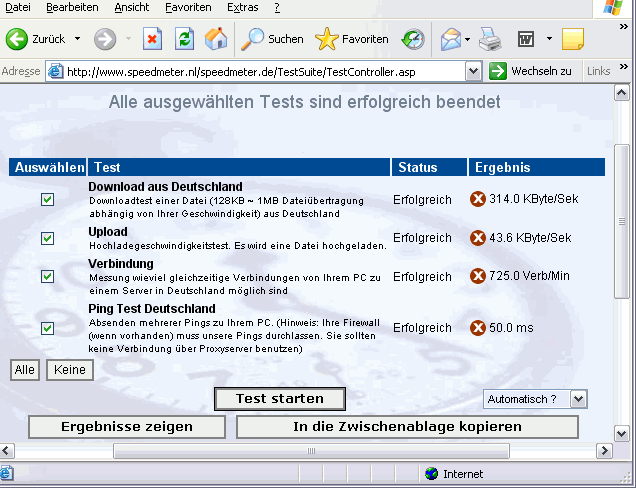Screen dimensions: 636x488
Task: Click the red X icon beside 725.0 Verb/Min
Action: [x=478, y=276]
